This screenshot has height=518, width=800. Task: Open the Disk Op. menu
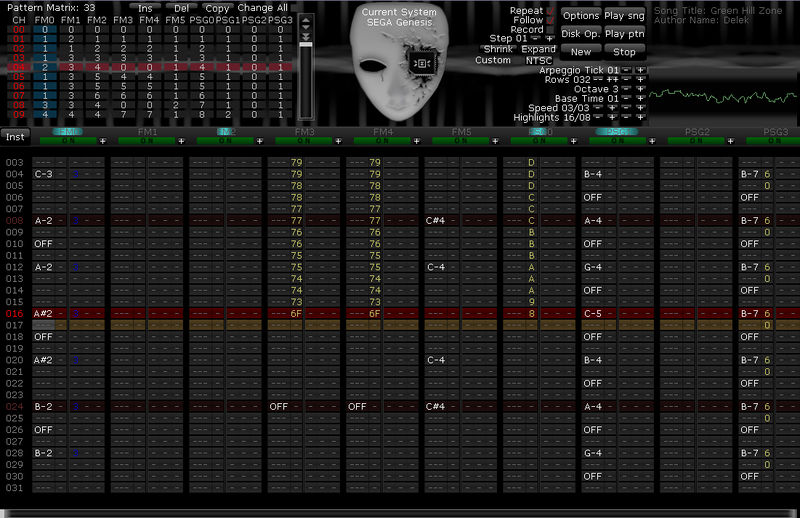click(580, 33)
